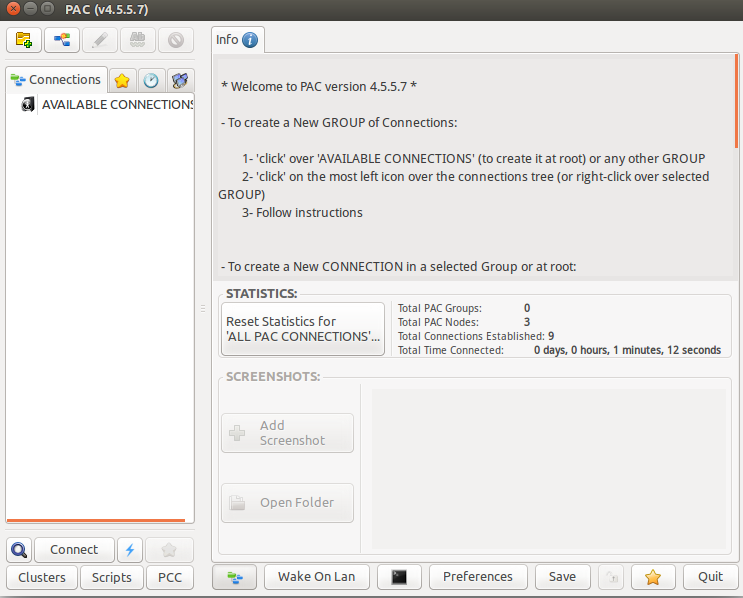
Task: Click the rename node icon
Action: (137, 40)
